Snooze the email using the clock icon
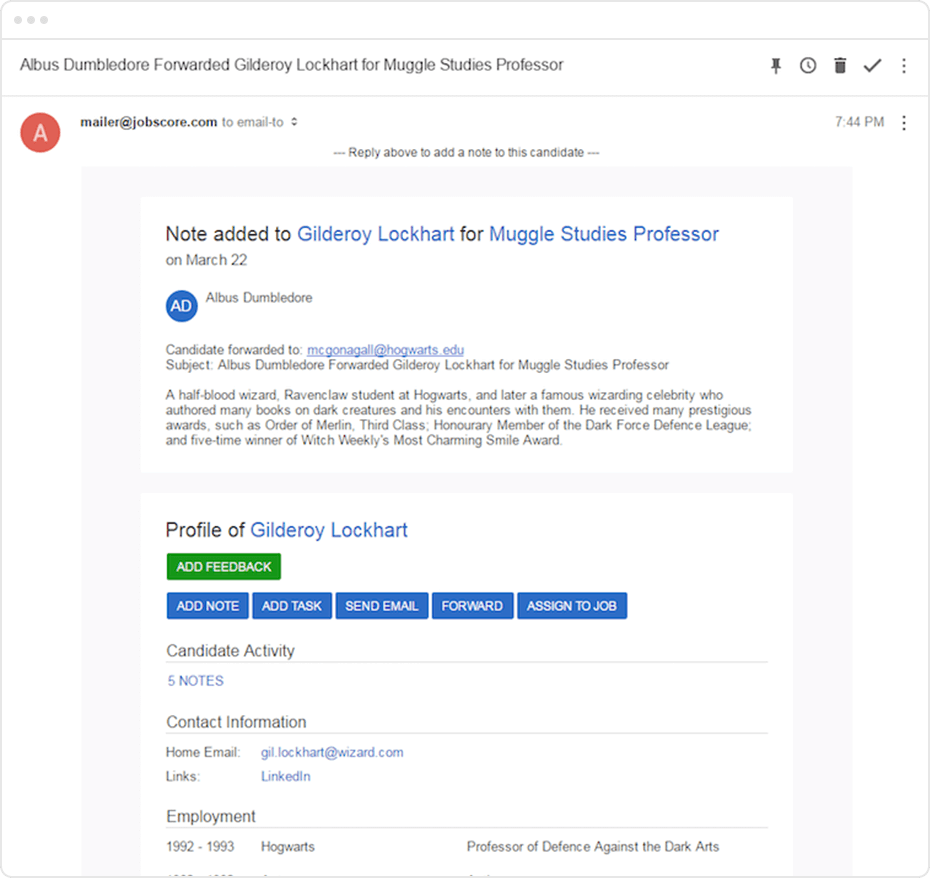The width and height of the screenshot is (930, 878). pyautogui.click(x=808, y=65)
